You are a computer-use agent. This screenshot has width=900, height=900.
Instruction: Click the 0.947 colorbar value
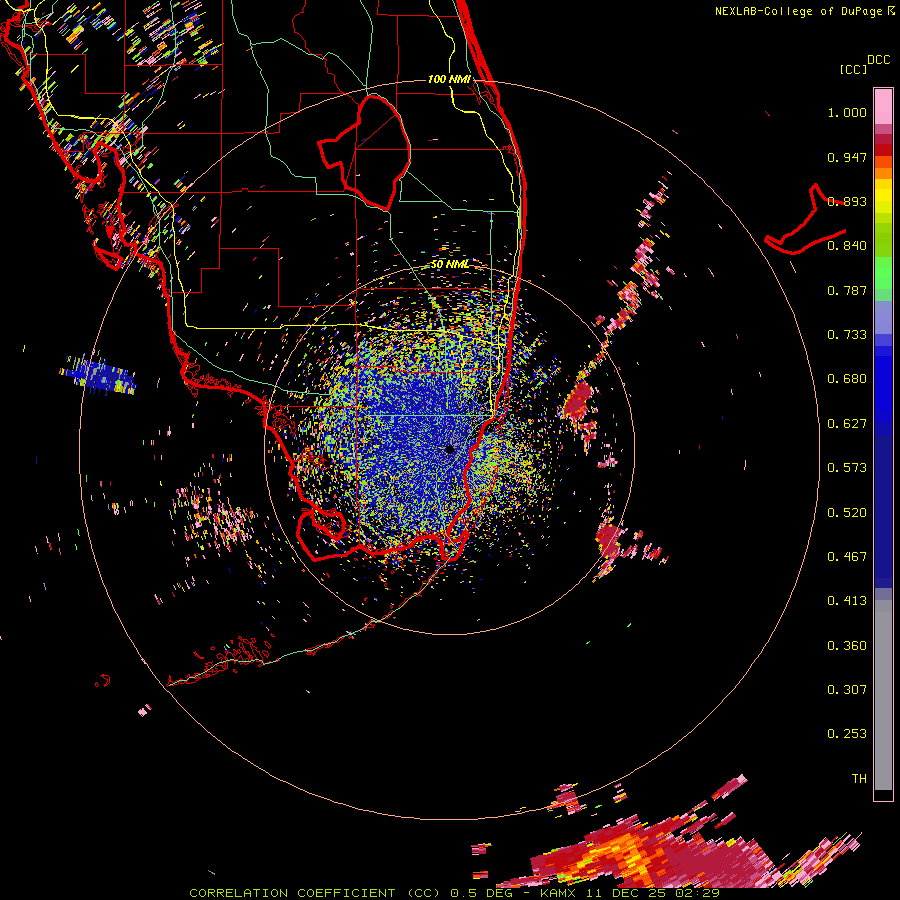click(847, 157)
